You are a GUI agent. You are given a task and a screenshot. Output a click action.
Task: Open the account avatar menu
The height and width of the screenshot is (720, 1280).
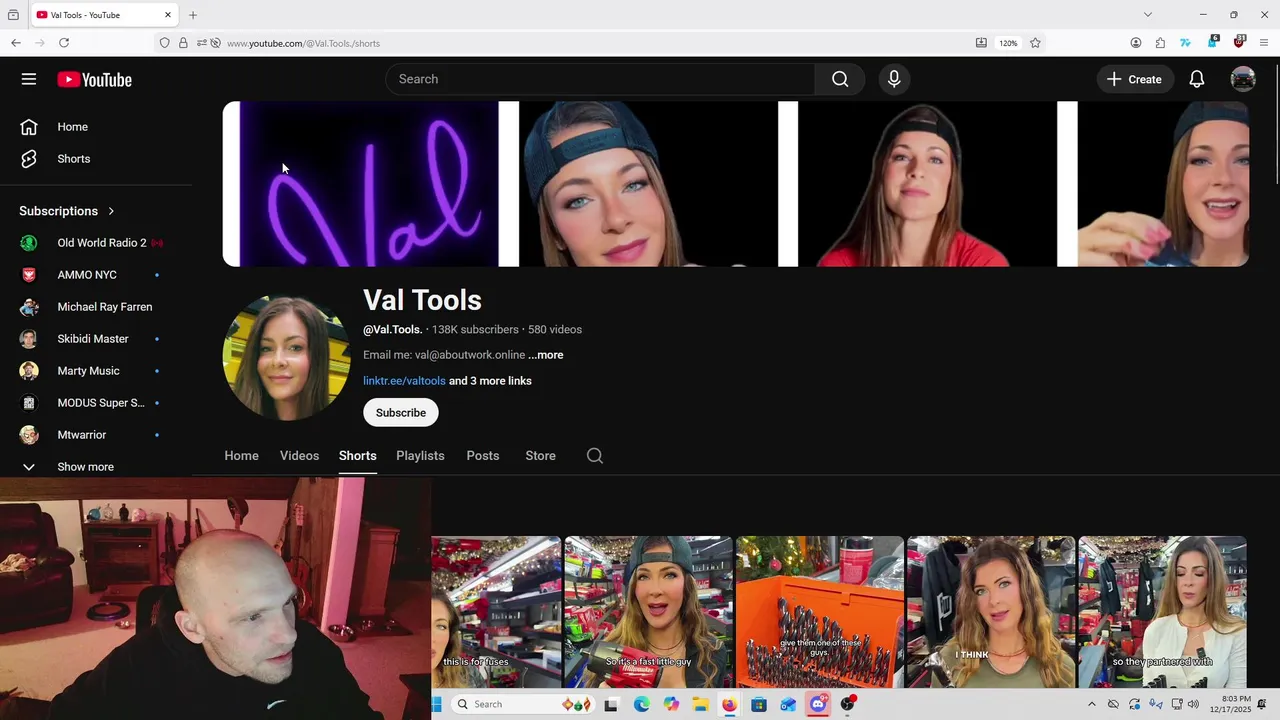click(x=1243, y=79)
